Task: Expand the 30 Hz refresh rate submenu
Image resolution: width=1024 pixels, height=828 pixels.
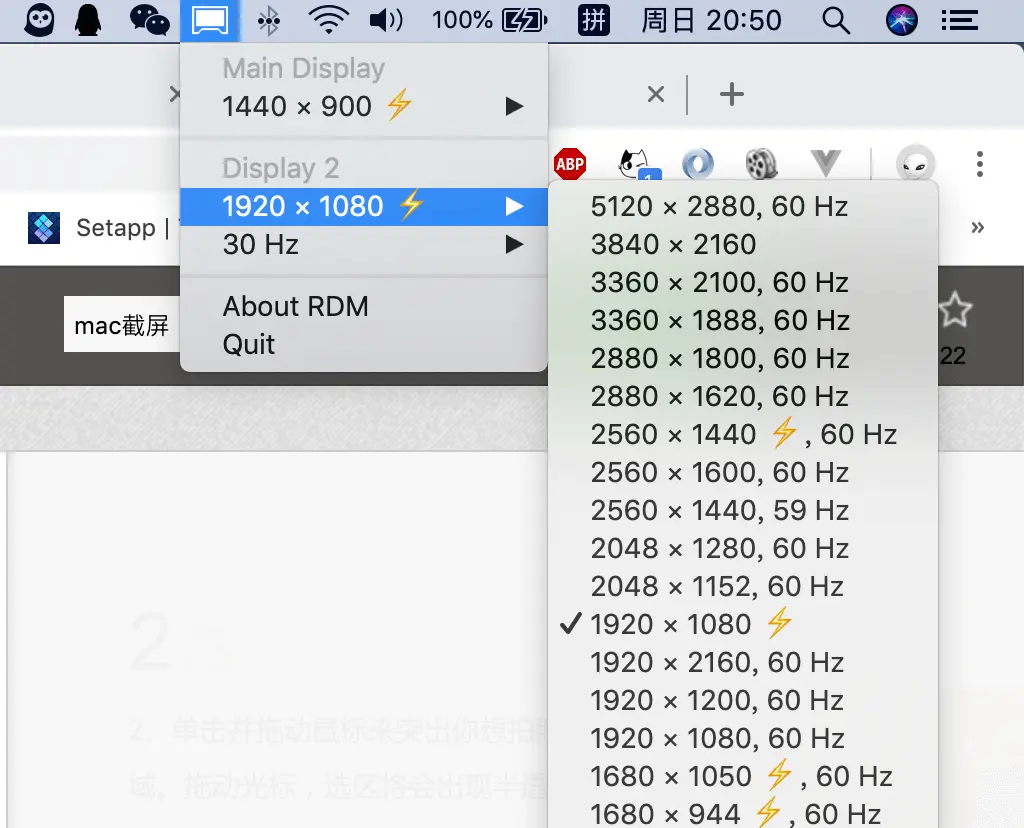Action: coord(364,245)
